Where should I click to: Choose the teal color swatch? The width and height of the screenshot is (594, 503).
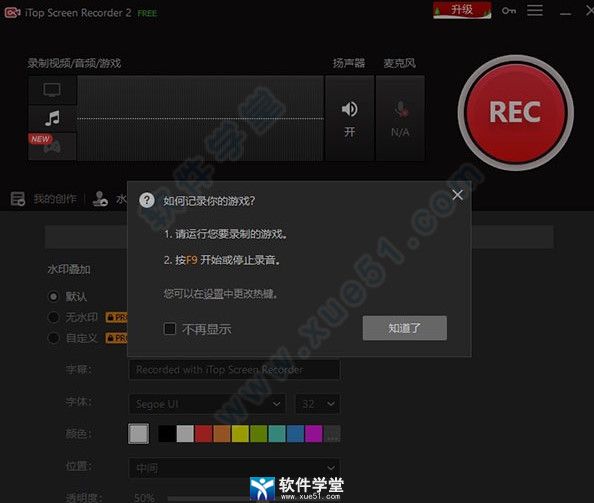point(277,434)
